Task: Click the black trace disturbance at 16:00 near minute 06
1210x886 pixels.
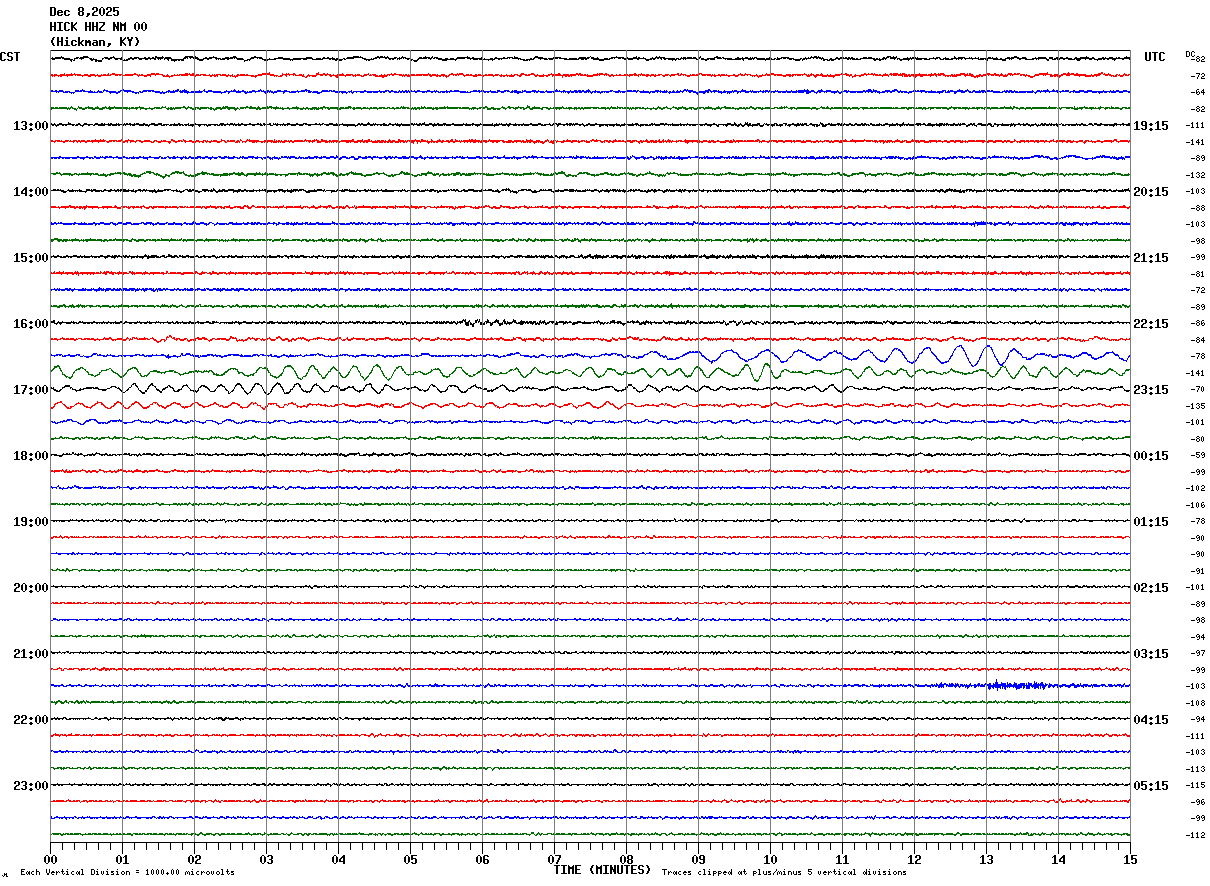Action: coord(492,322)
